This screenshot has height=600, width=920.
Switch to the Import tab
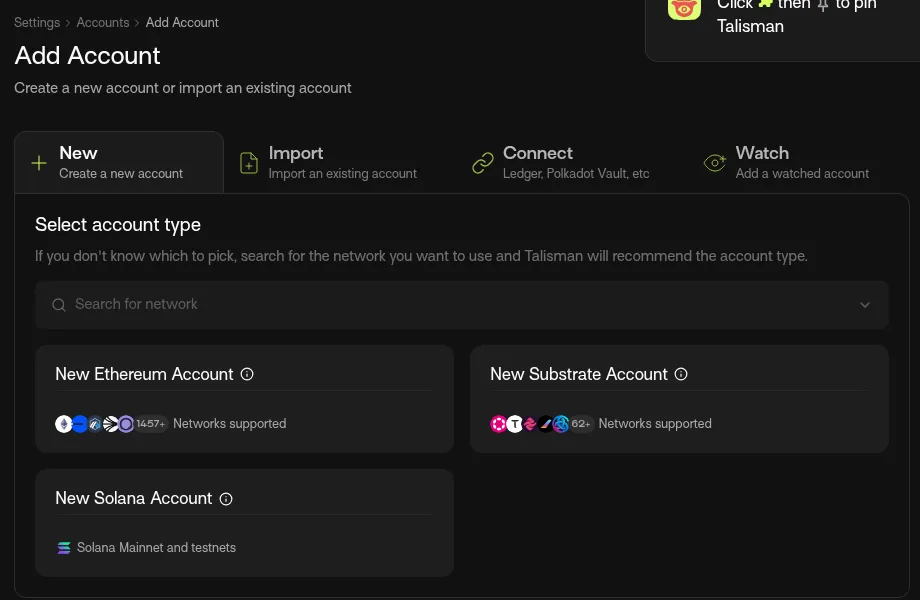tap(329, 162)
